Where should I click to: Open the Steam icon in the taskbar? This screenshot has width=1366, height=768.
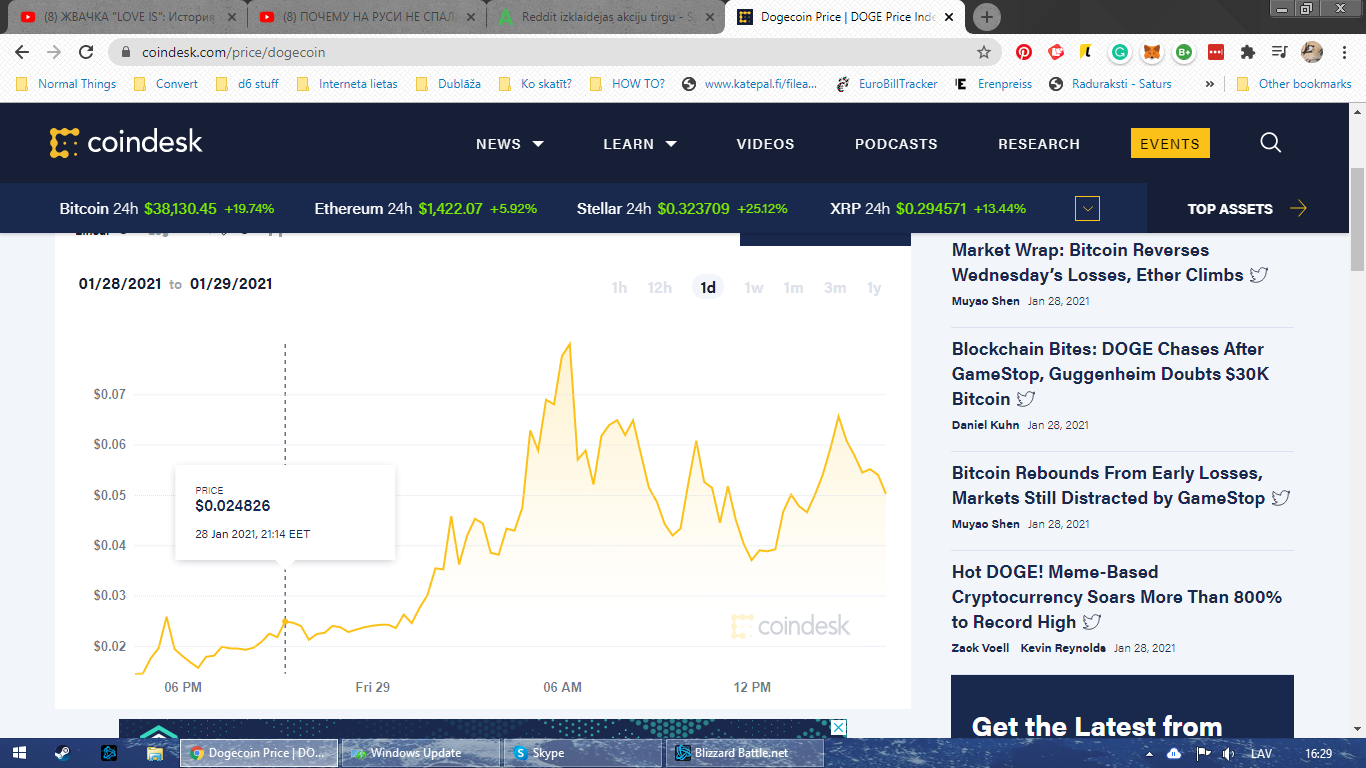[x=62, y=753]
